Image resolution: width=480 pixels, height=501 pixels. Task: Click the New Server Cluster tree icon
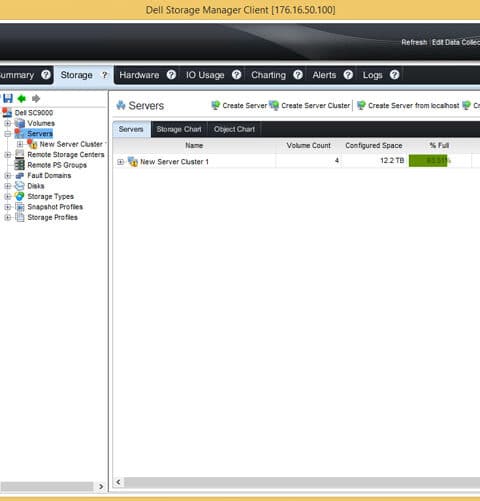point(32,144)
